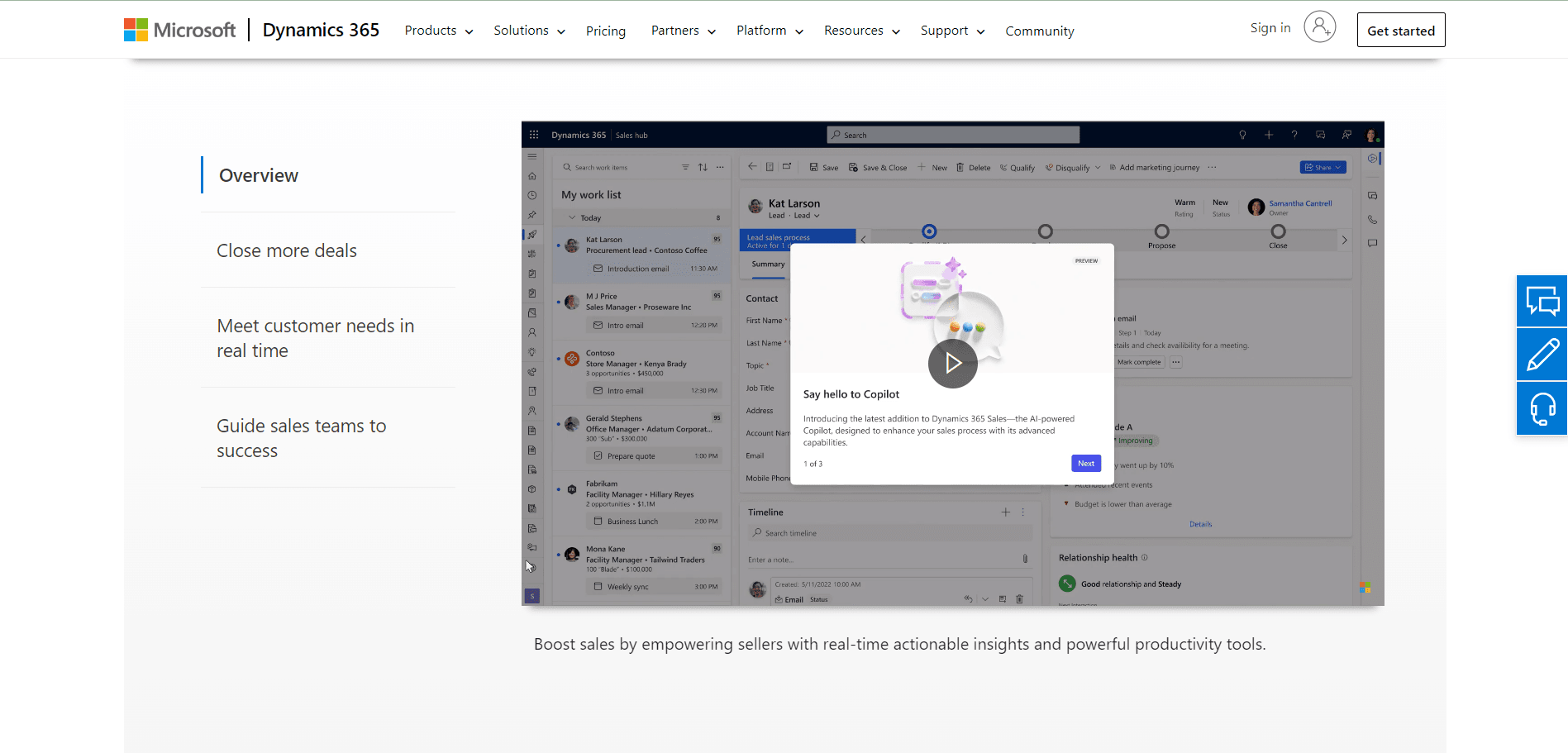Open the Community link
1568x753 pixels.
[x=1039, y=31]
